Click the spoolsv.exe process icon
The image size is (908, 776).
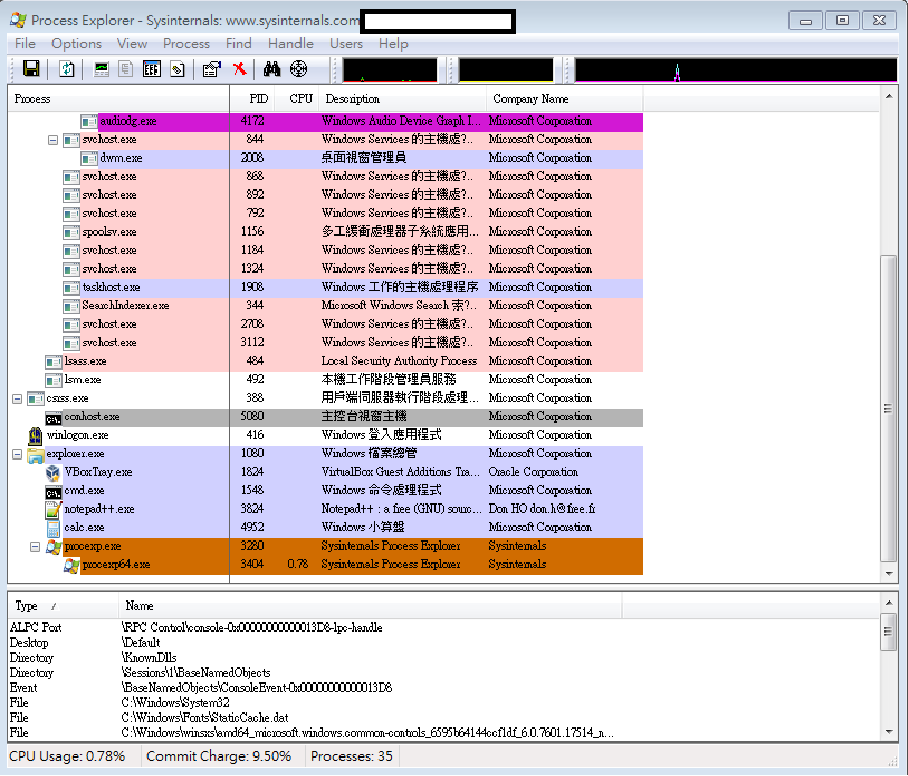pos(71,232)
